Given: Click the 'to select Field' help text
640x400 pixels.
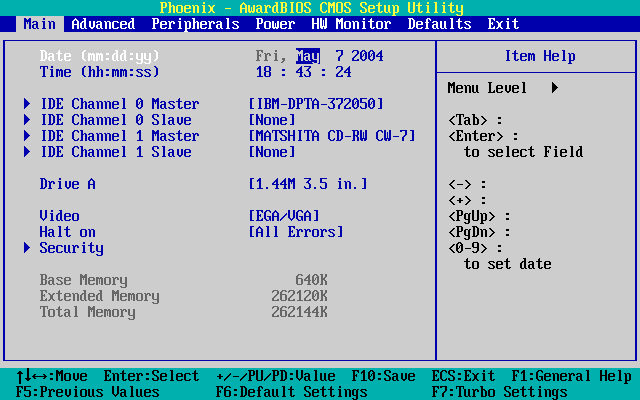Looking at the screenshot, I should (523, 152).
